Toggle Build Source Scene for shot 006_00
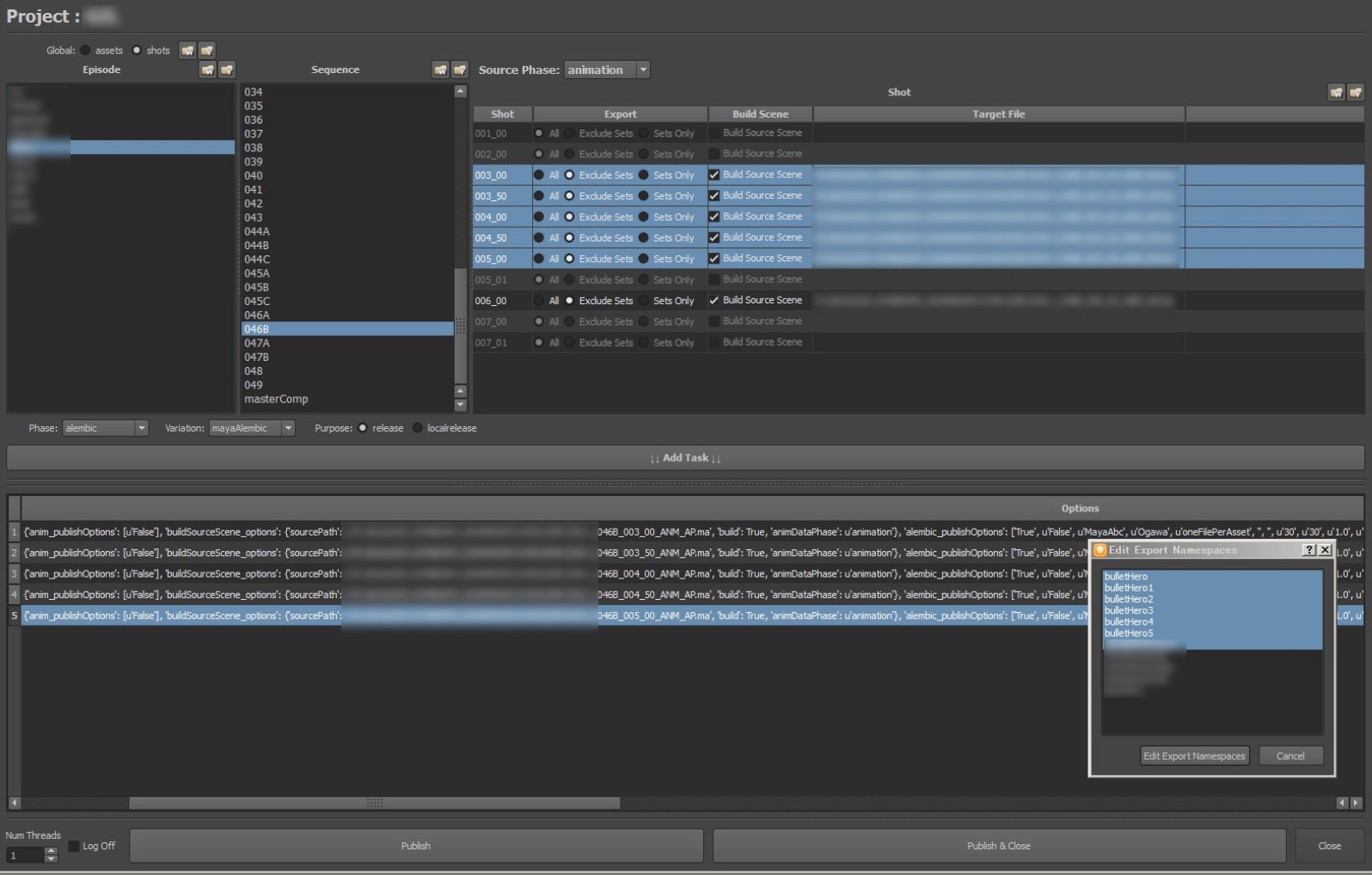Screen dimensions: 1372x875 [x=714, y=300]
